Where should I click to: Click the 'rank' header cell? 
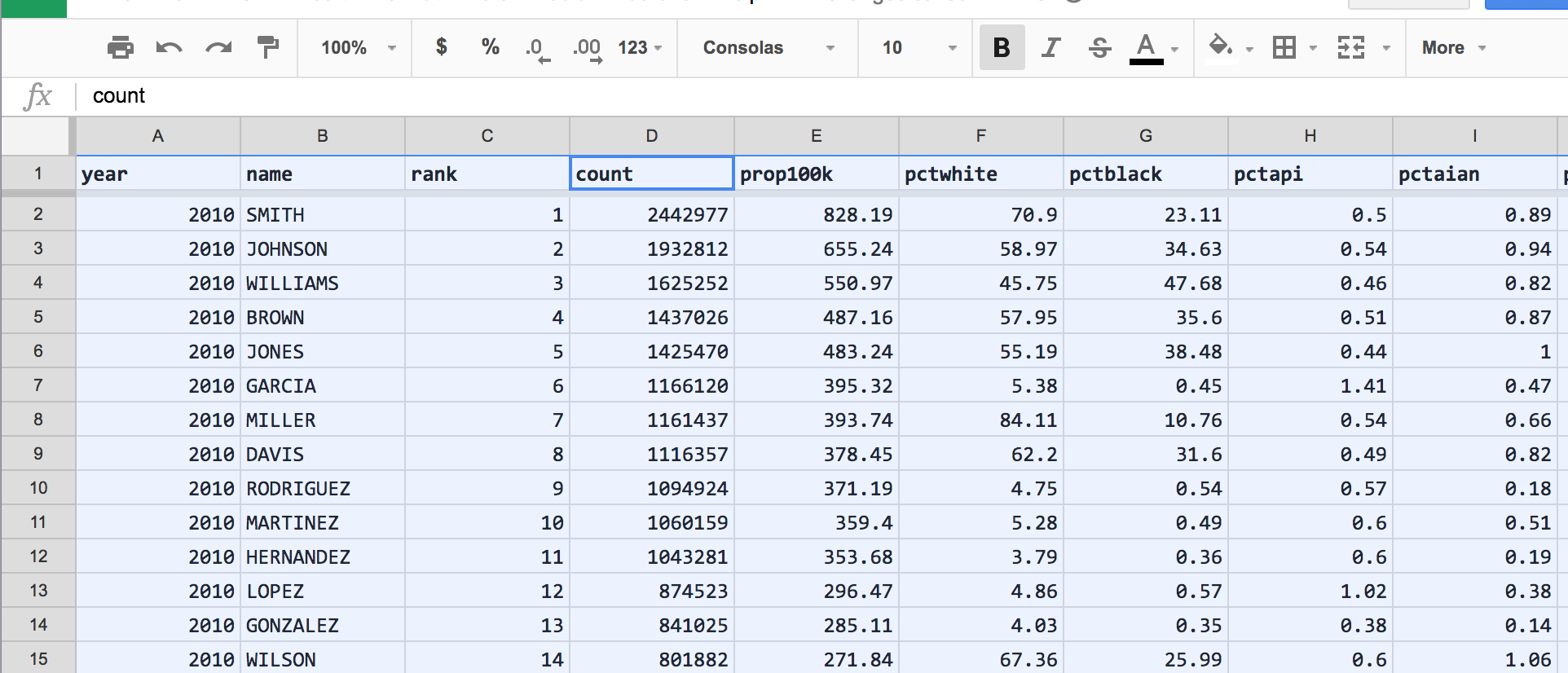[x=487, y=174]
